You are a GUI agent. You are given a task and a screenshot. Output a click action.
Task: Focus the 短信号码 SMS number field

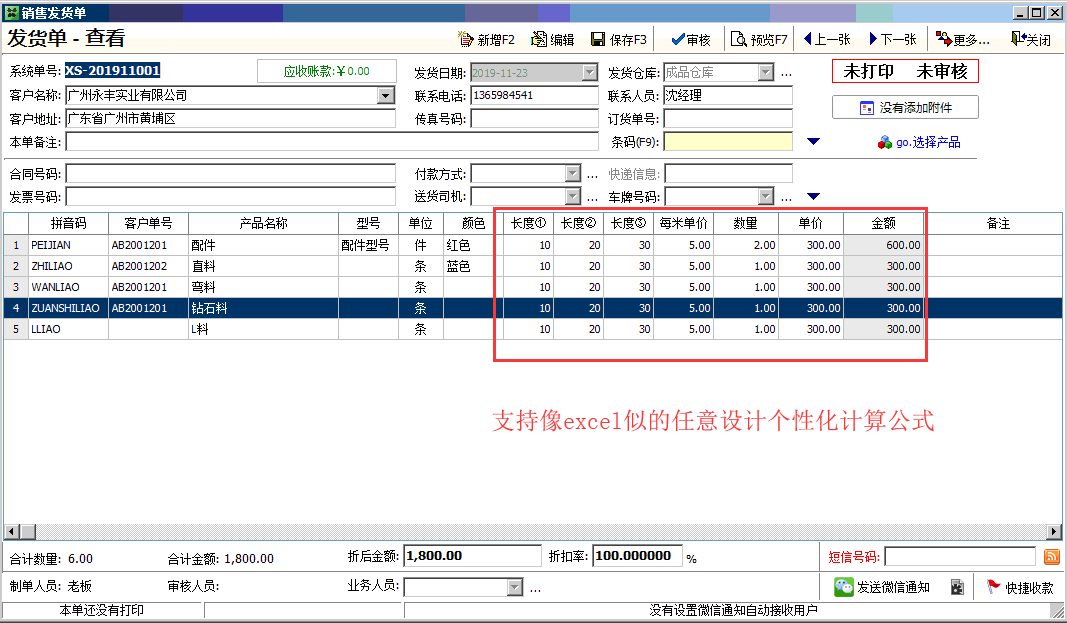960,557
